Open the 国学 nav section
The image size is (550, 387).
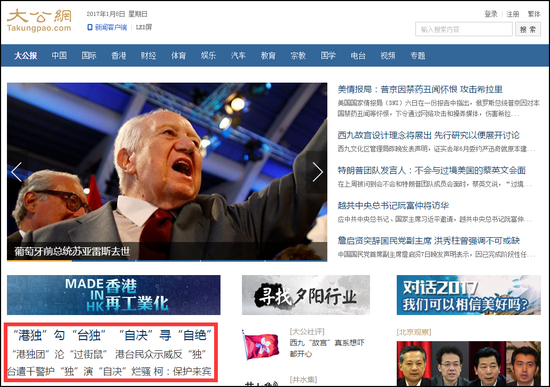coord(328,55)
